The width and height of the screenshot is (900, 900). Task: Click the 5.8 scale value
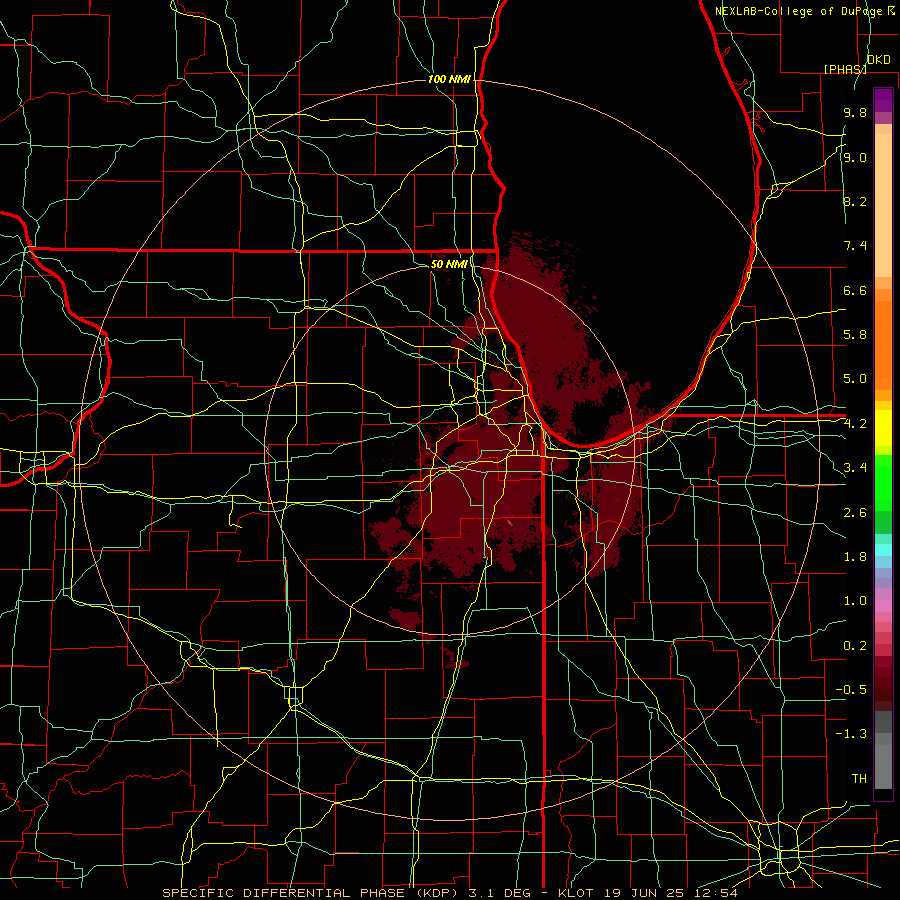click(x=855, y=335)
